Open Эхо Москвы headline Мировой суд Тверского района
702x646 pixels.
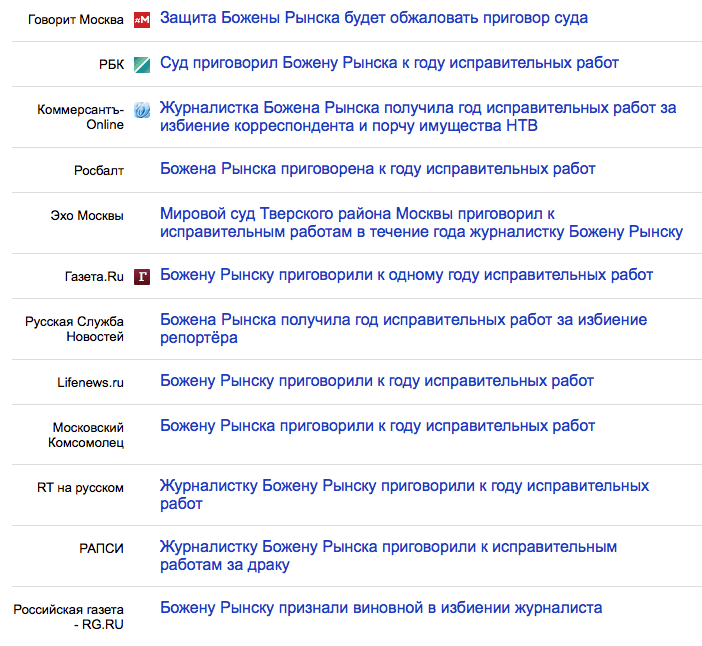click(x=421, y=223)
